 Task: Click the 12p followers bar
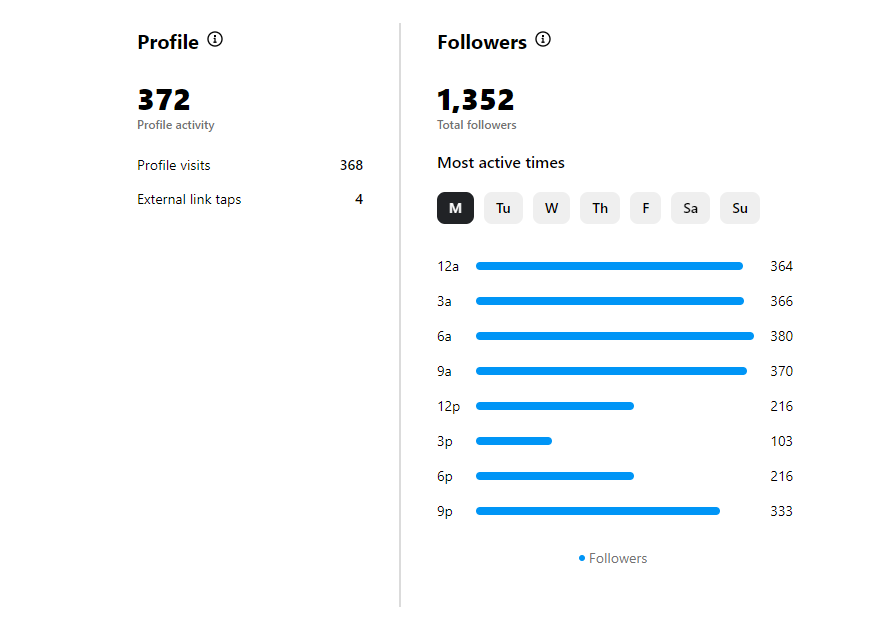click(555, 406)
